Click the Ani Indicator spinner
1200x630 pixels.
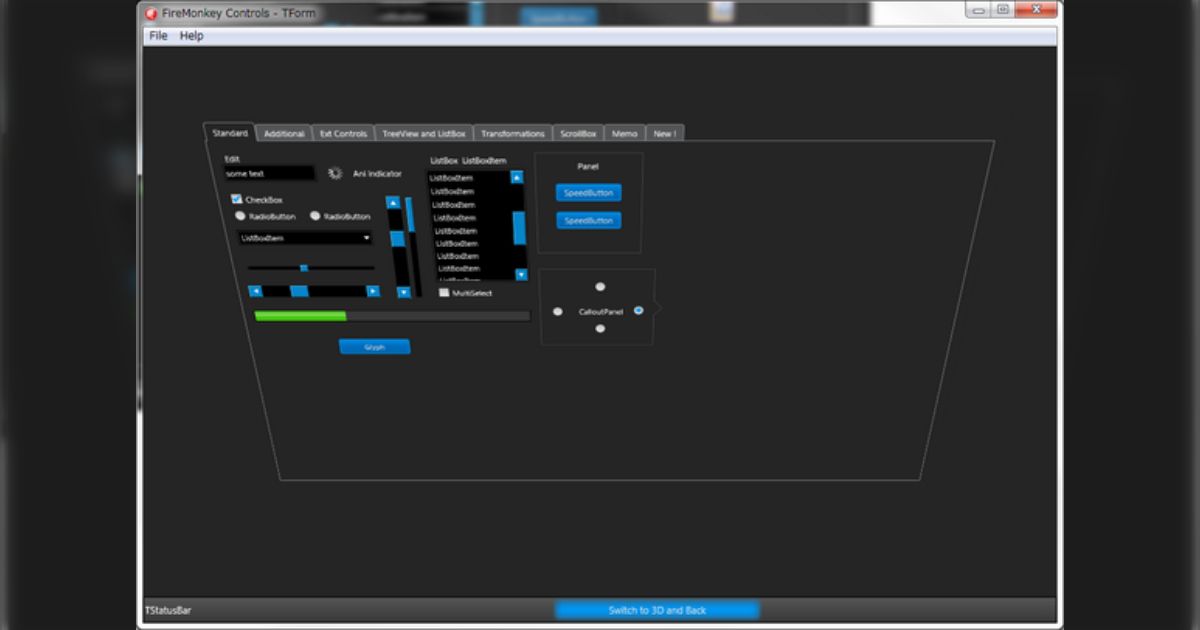pyautogui.click(x=335, y=173)
